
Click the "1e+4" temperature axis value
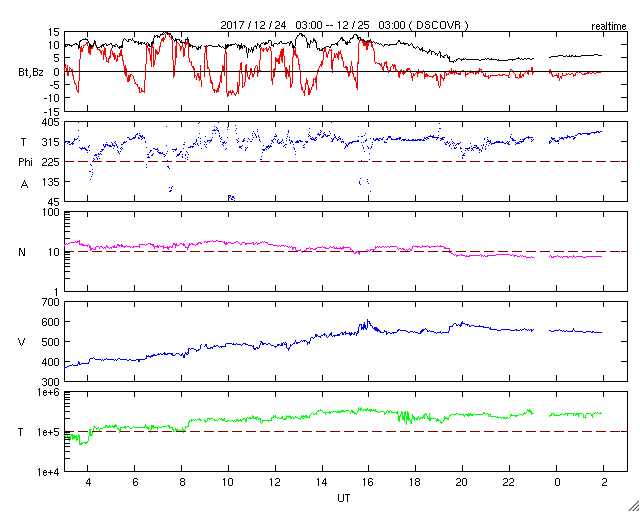[48, 472]
